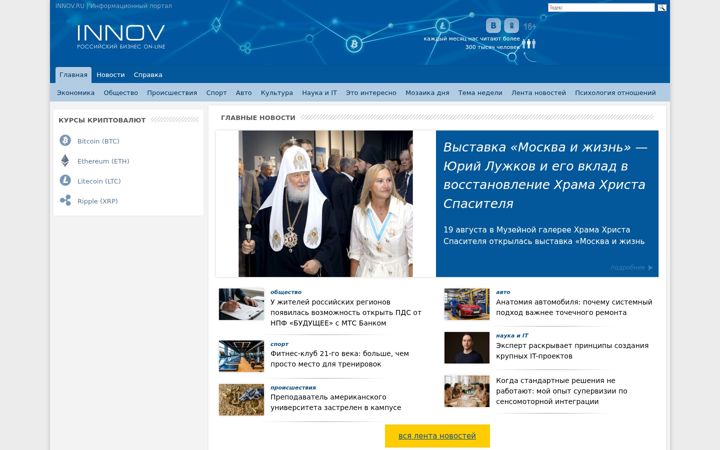Open the Bitcoin (BTC) rate link
Viewport: 720px width, 450px height.
pos(98,141)
